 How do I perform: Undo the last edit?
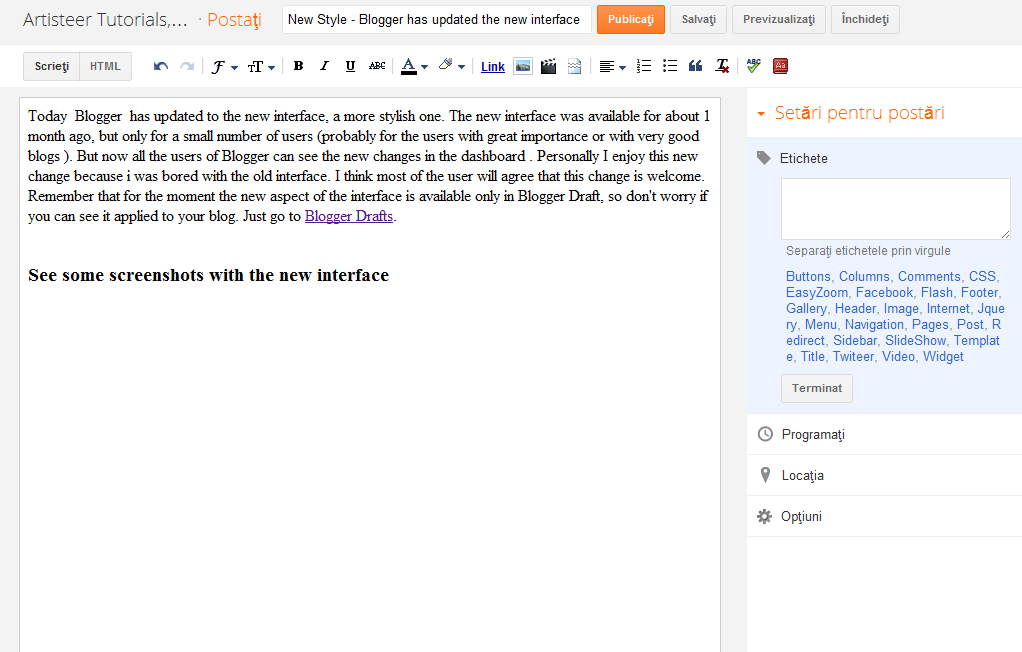(x=161, y=66)
